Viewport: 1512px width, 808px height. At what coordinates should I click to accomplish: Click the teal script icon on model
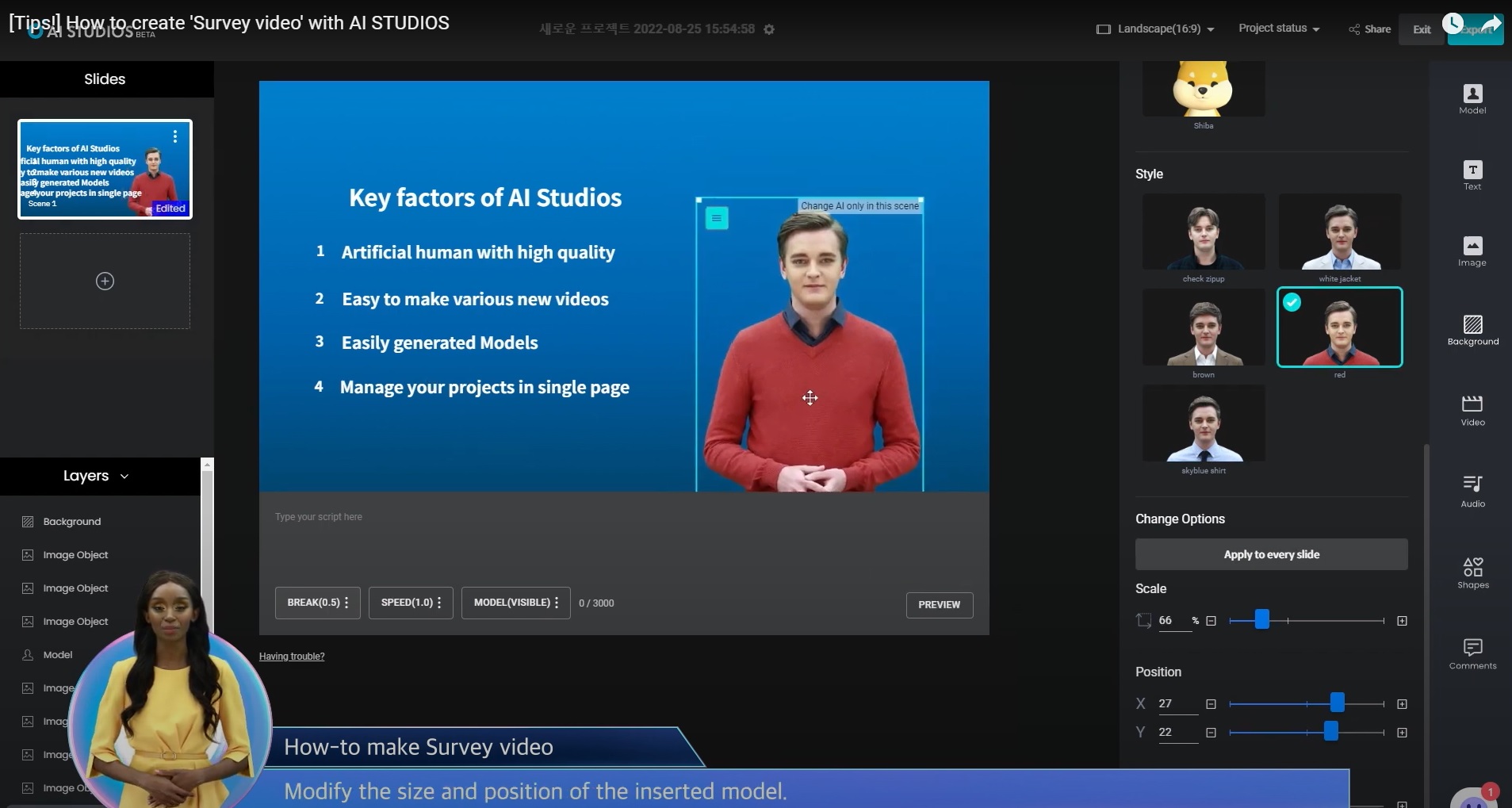(717, 218)
